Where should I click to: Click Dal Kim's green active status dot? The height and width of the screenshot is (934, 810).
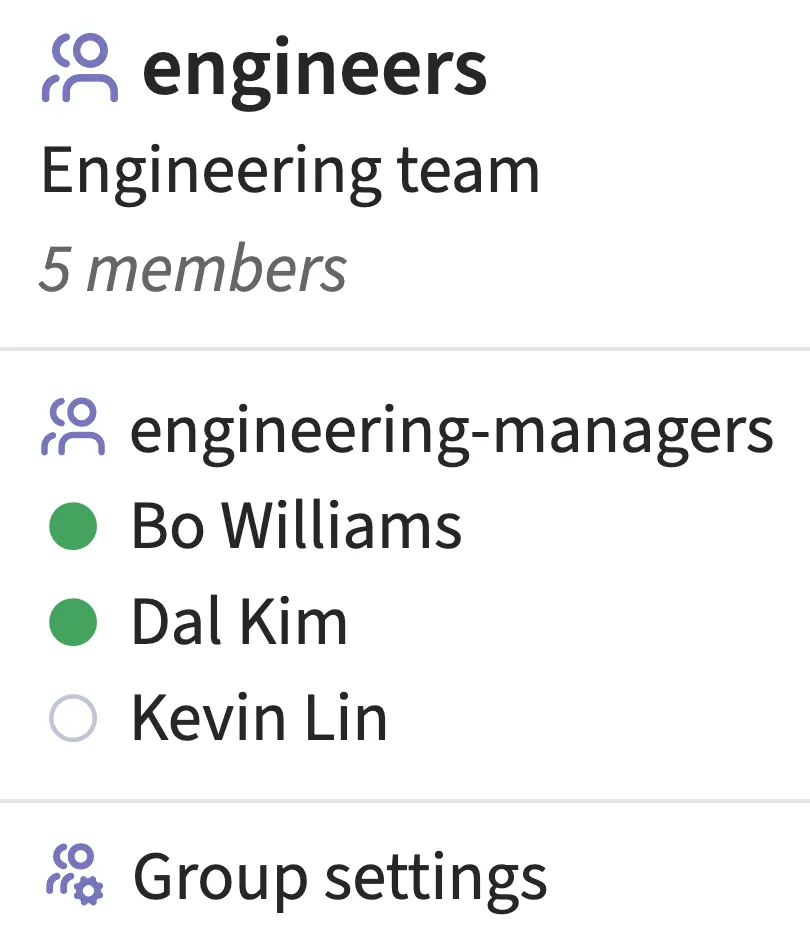tap(73, 622)
